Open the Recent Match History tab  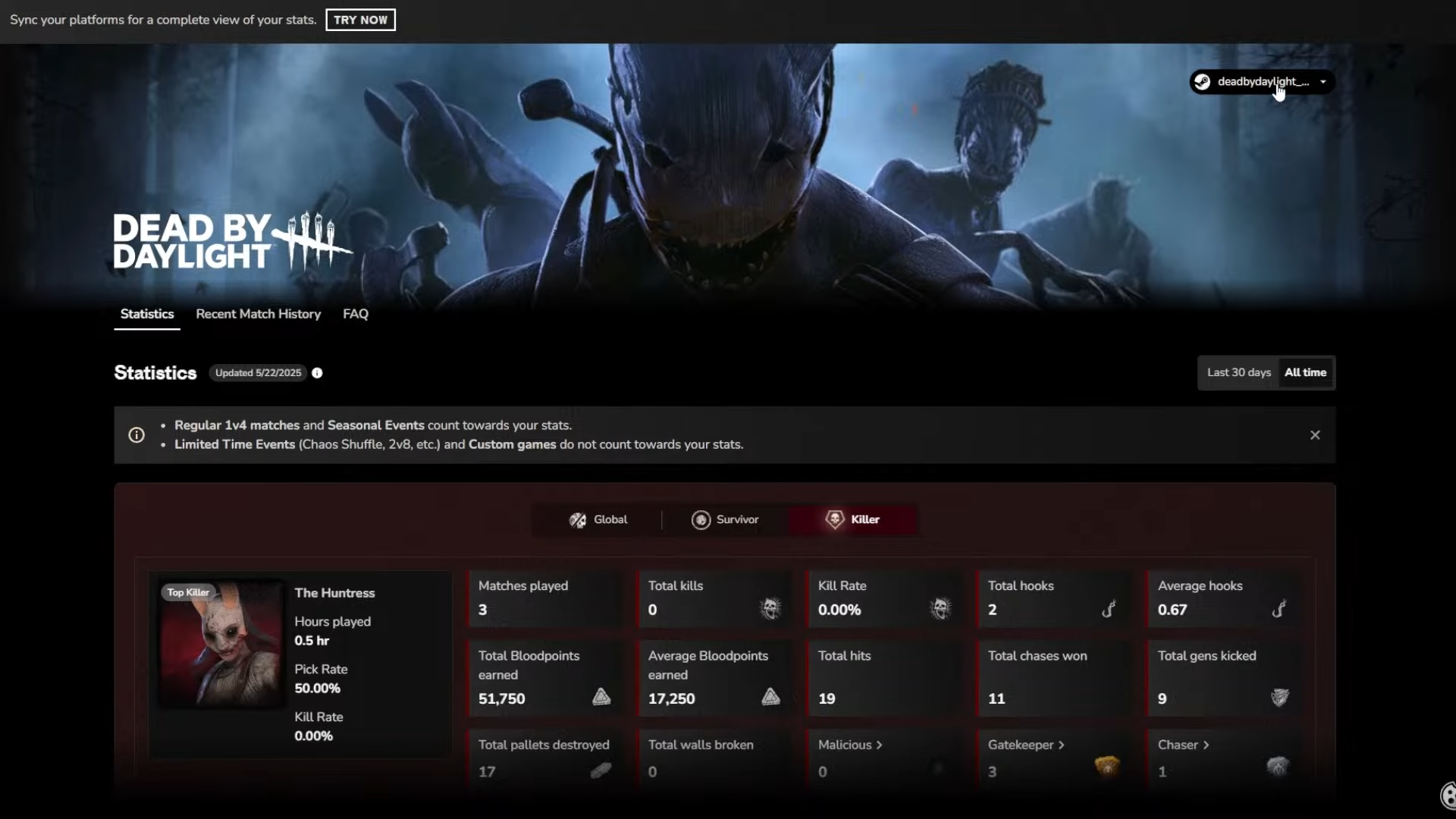[258, 314]
